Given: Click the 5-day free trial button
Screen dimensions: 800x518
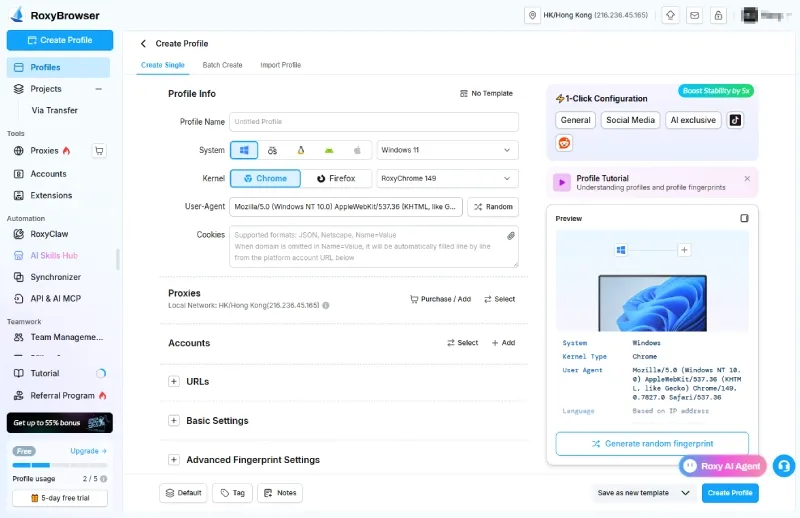Looking at the screenshot, I should tap(60, 498).
